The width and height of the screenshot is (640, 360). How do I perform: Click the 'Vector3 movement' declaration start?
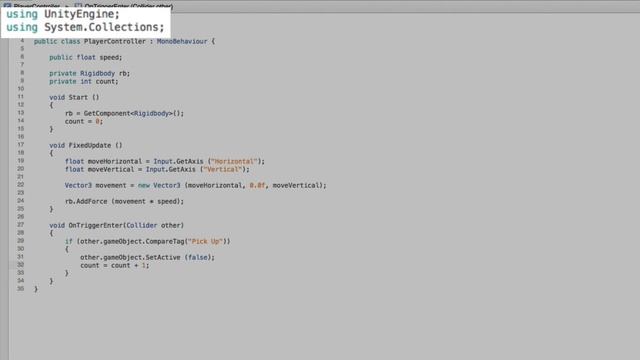point(96,185)
